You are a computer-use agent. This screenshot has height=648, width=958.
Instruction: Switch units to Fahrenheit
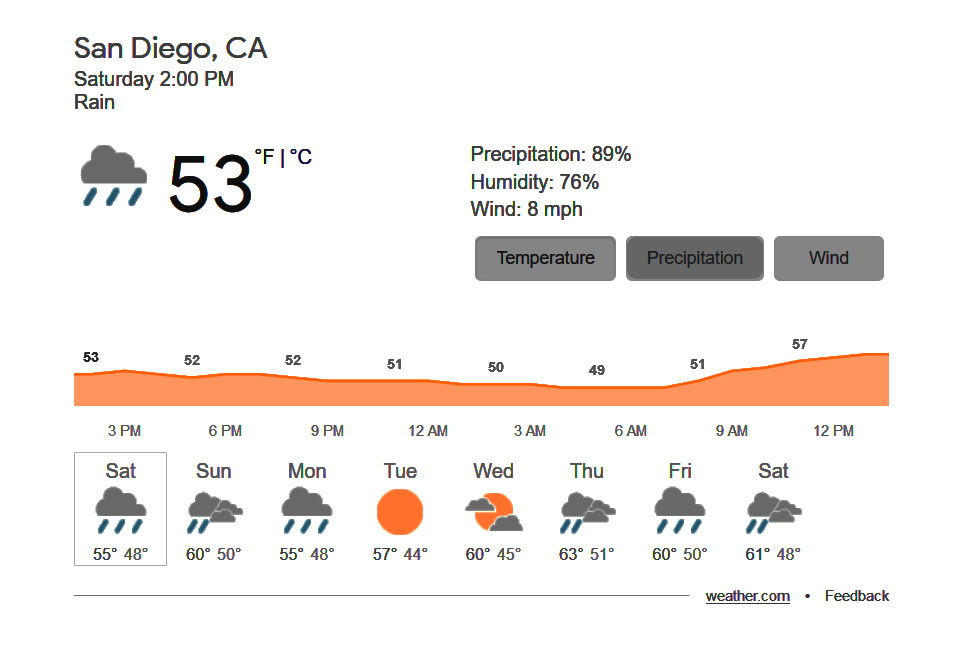264,157
